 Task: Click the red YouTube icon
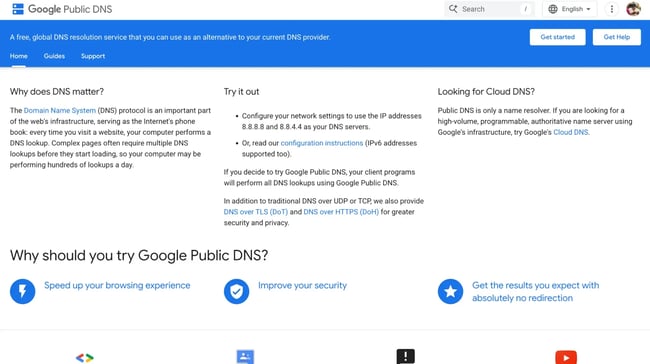566,357
